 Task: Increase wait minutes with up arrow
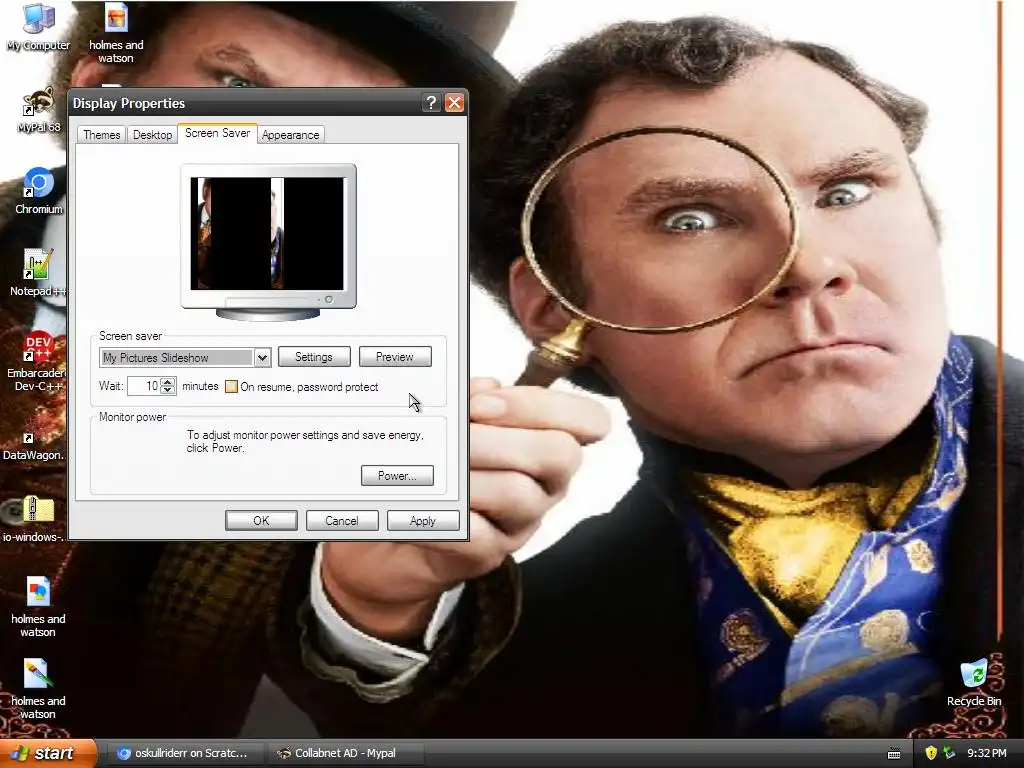click(168, 381)
